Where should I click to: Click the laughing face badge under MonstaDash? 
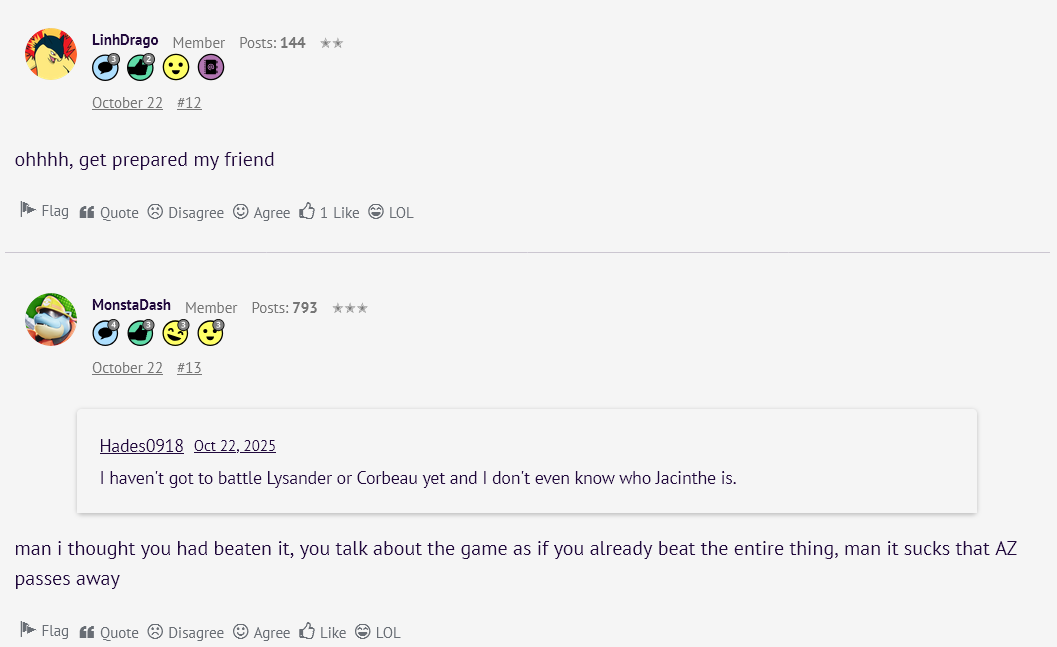pyautogui.click(x=175, y=332)
